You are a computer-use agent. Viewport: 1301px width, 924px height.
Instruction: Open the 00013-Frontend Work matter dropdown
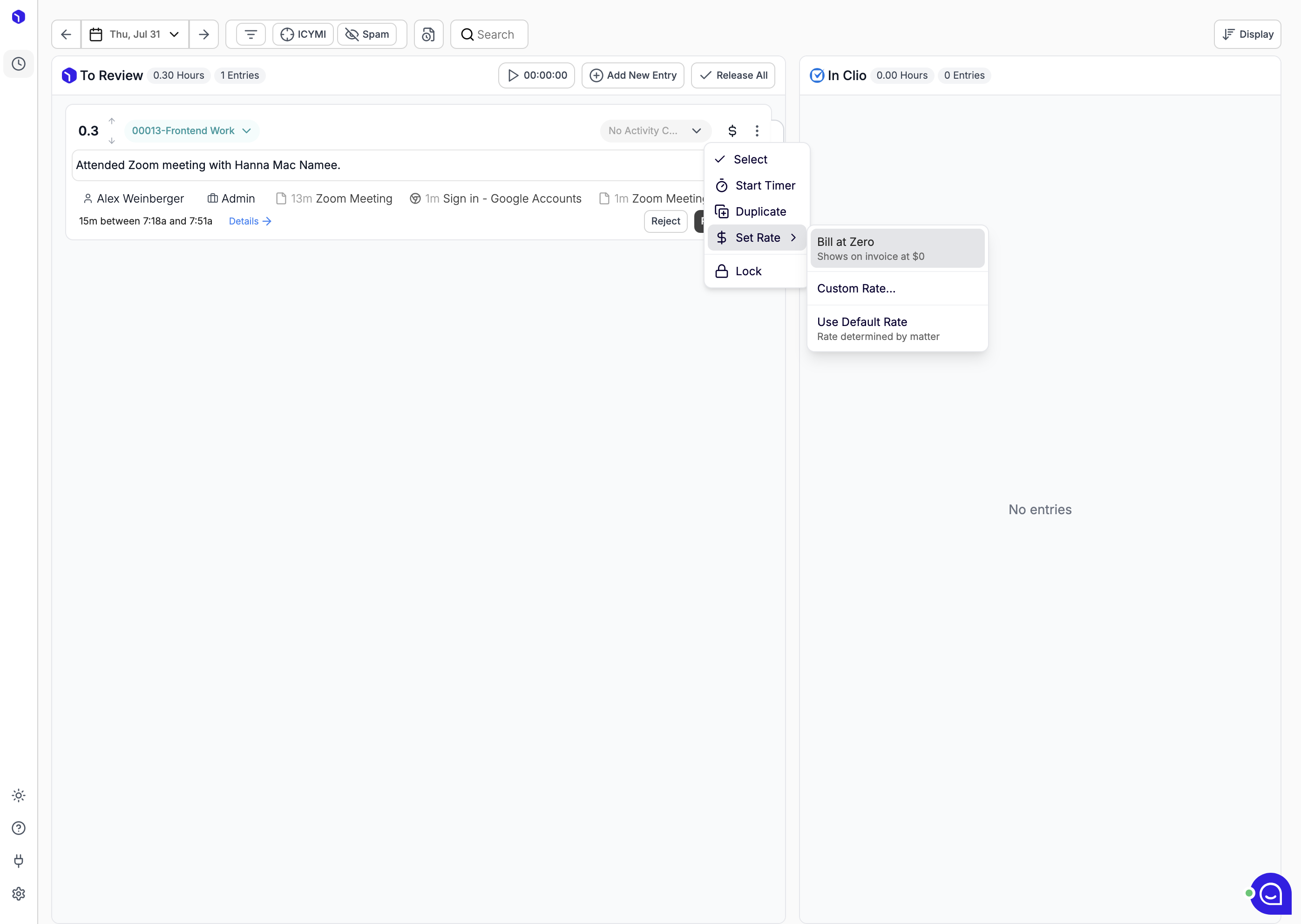click(192, 130)
